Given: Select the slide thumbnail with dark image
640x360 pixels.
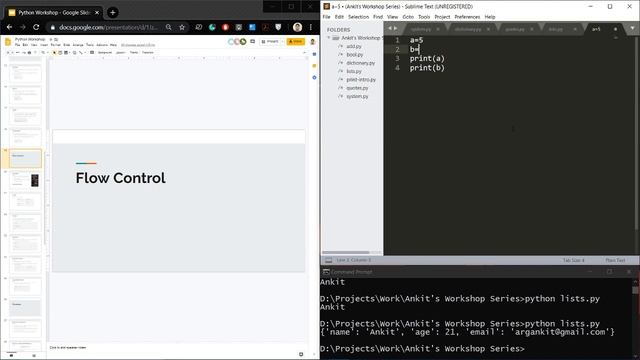Looking at the screenshot, I should (25, 180).
